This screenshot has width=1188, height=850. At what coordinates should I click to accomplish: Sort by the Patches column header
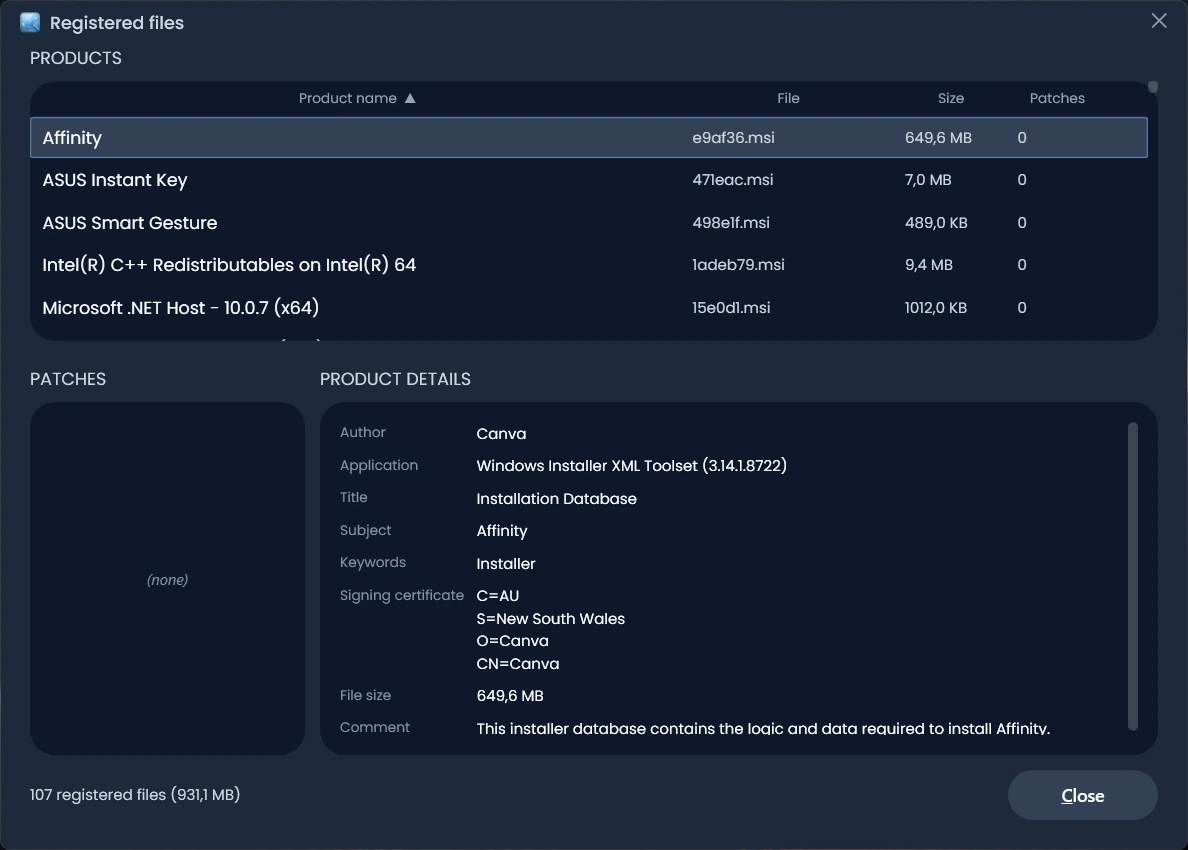1056,98
